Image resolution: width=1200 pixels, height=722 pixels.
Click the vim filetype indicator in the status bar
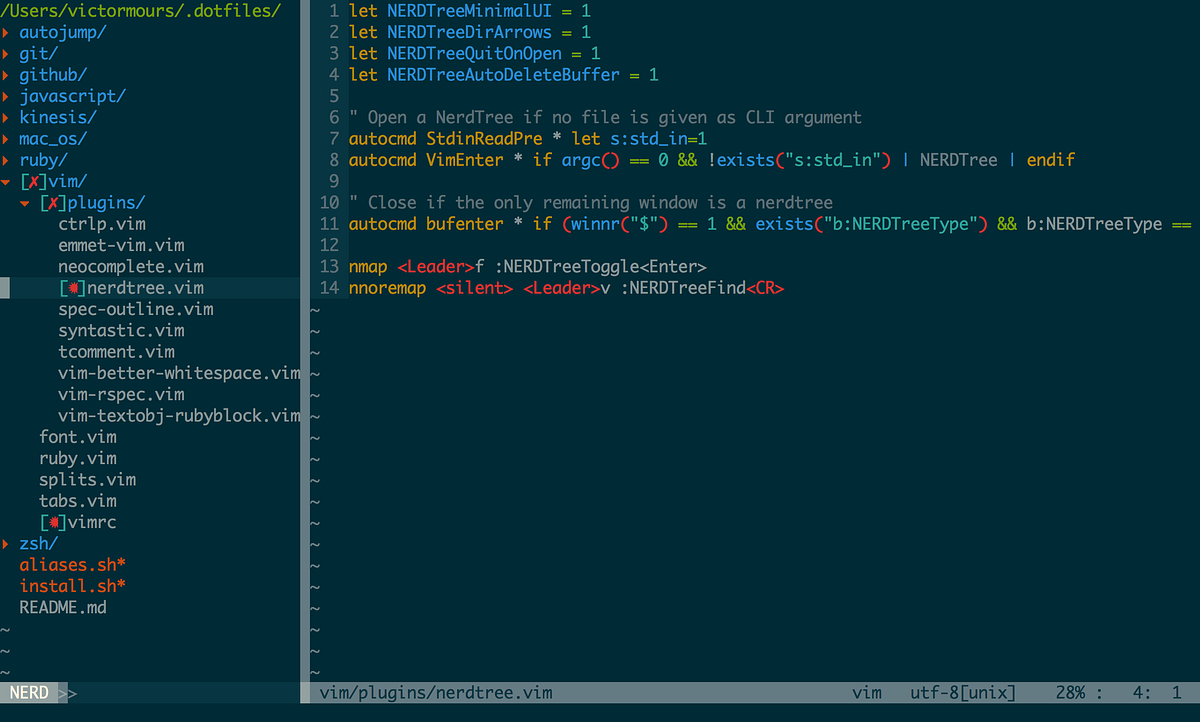866,691
